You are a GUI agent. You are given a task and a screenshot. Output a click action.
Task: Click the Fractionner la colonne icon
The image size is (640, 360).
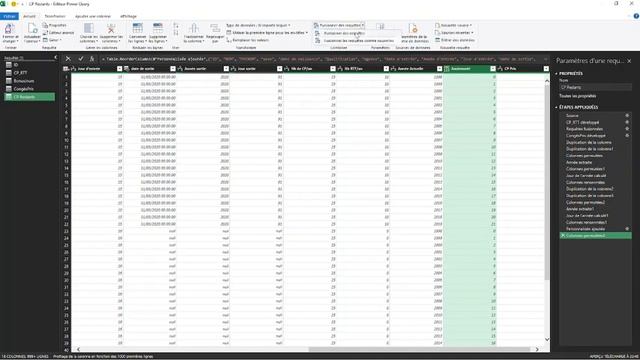[x=194, y=28]
